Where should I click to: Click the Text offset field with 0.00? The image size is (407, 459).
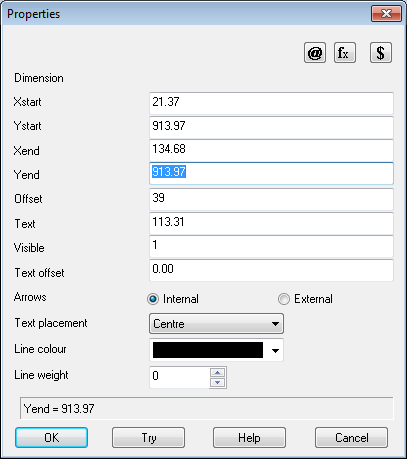[x=271, y=270]
